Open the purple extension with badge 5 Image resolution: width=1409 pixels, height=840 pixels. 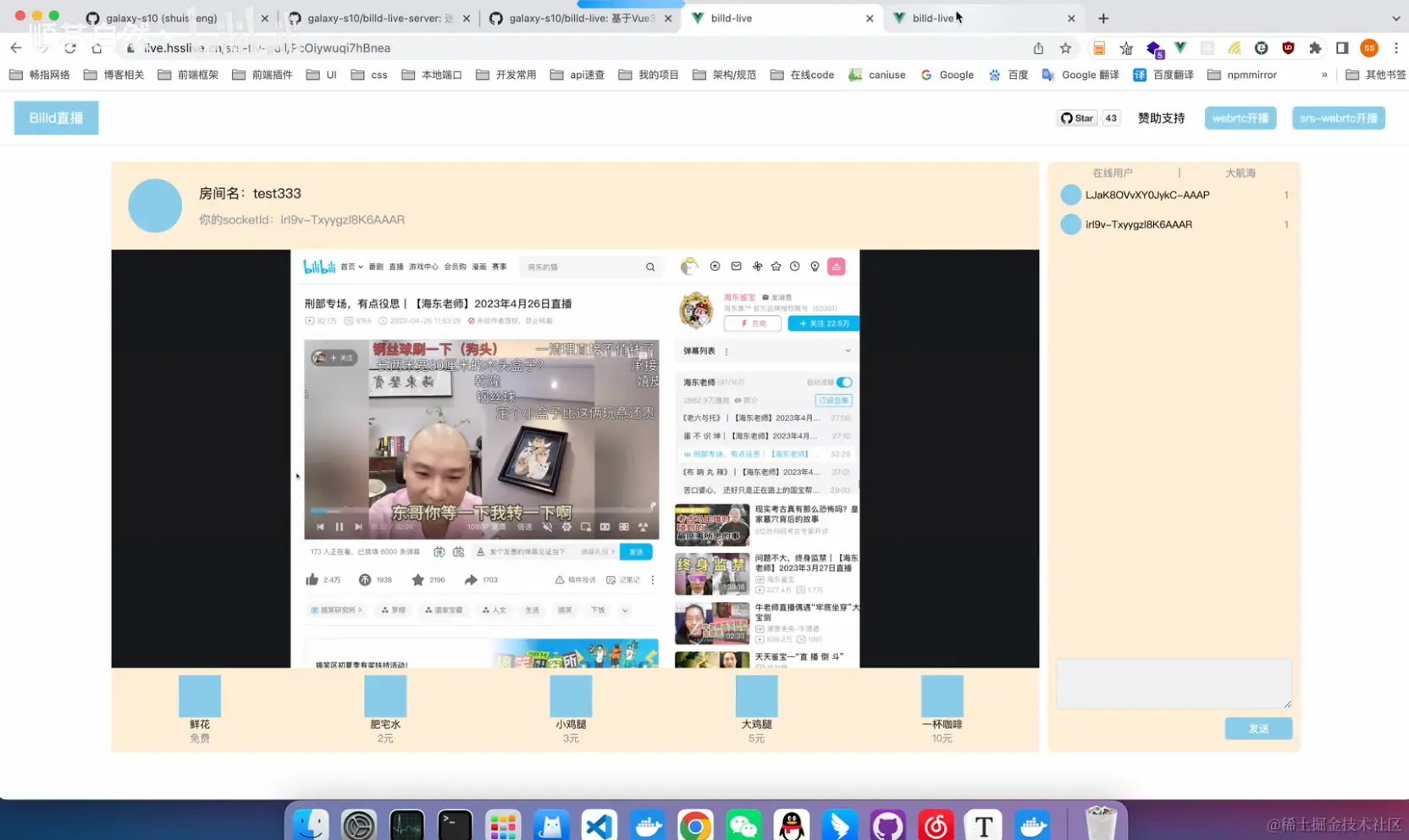click(1154, 49)
